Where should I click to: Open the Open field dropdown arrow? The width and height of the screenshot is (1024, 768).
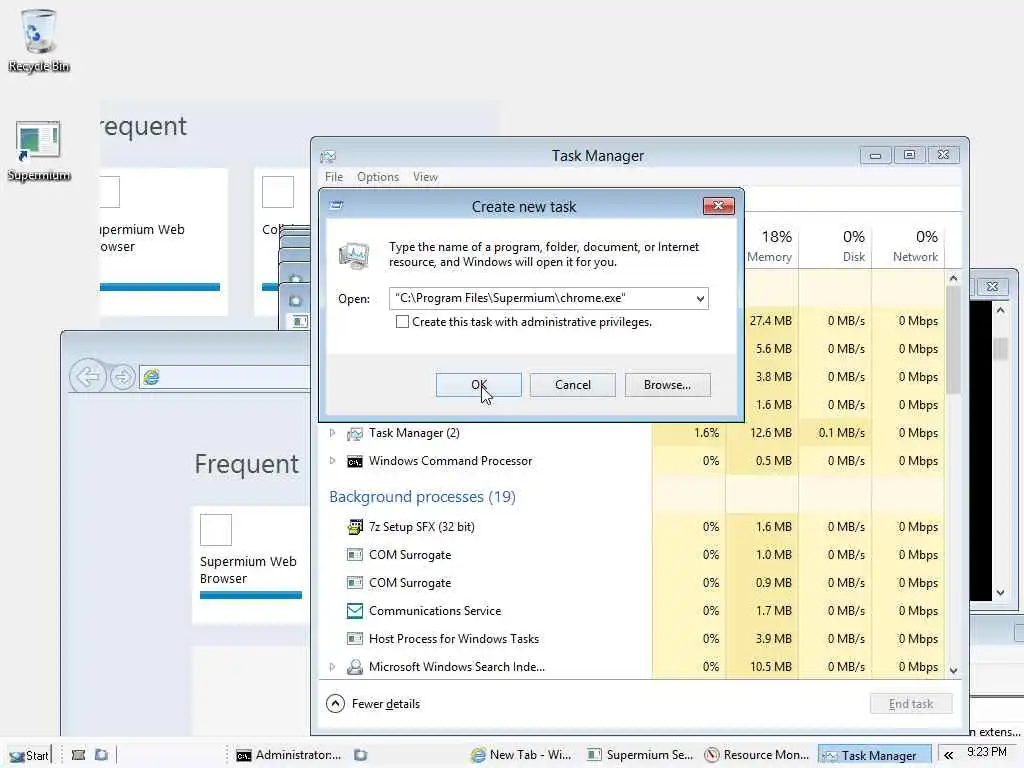(x=700, y=298)
